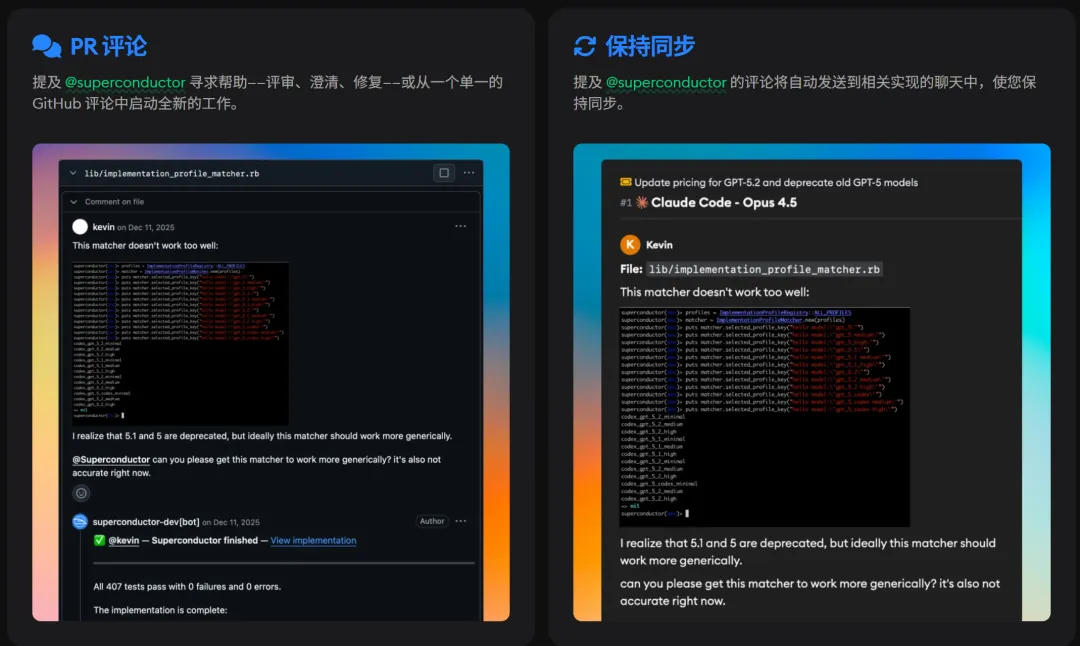1080x646 pixels.
Task: Click the @Superconductor mention in kevin's comment
Action: [111, 459]
